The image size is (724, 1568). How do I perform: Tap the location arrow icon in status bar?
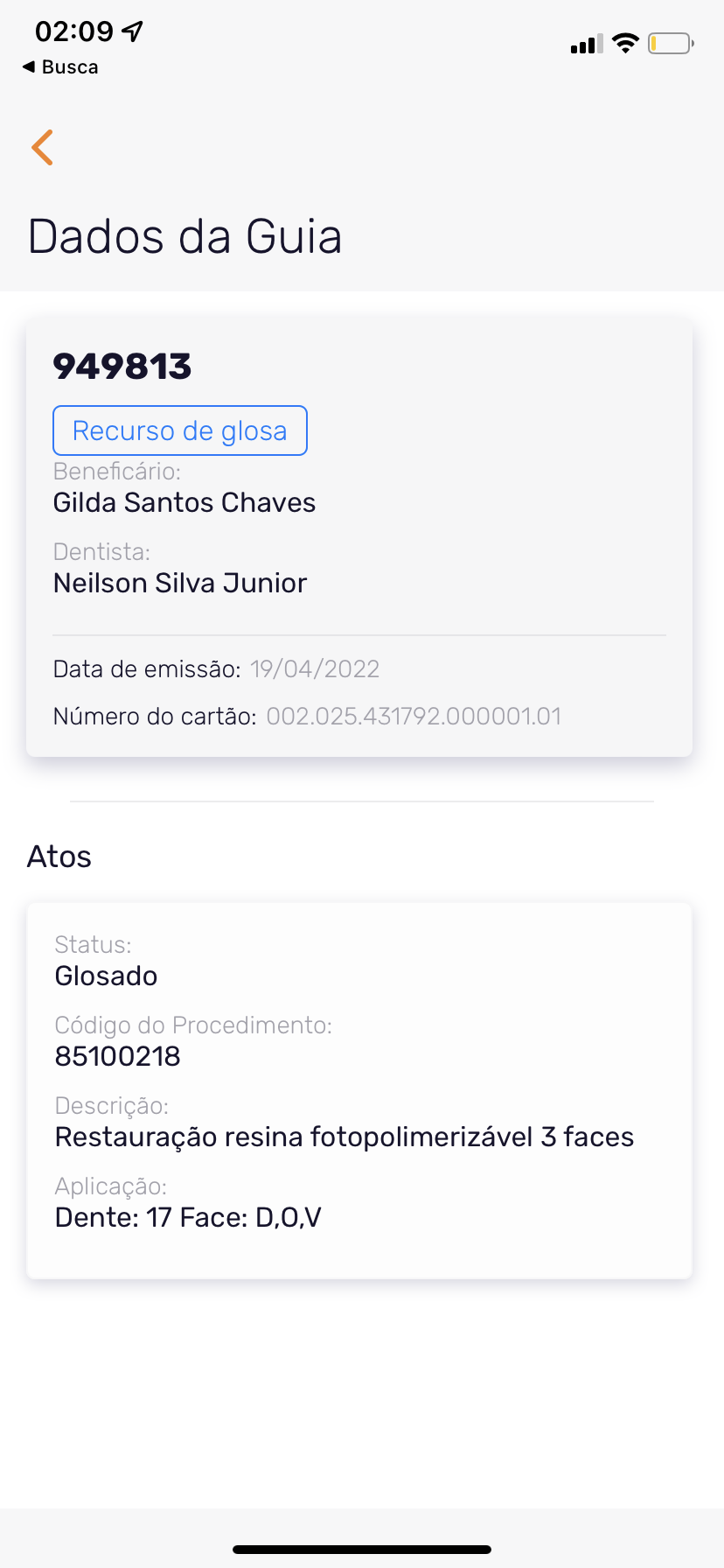coord(133,31)
